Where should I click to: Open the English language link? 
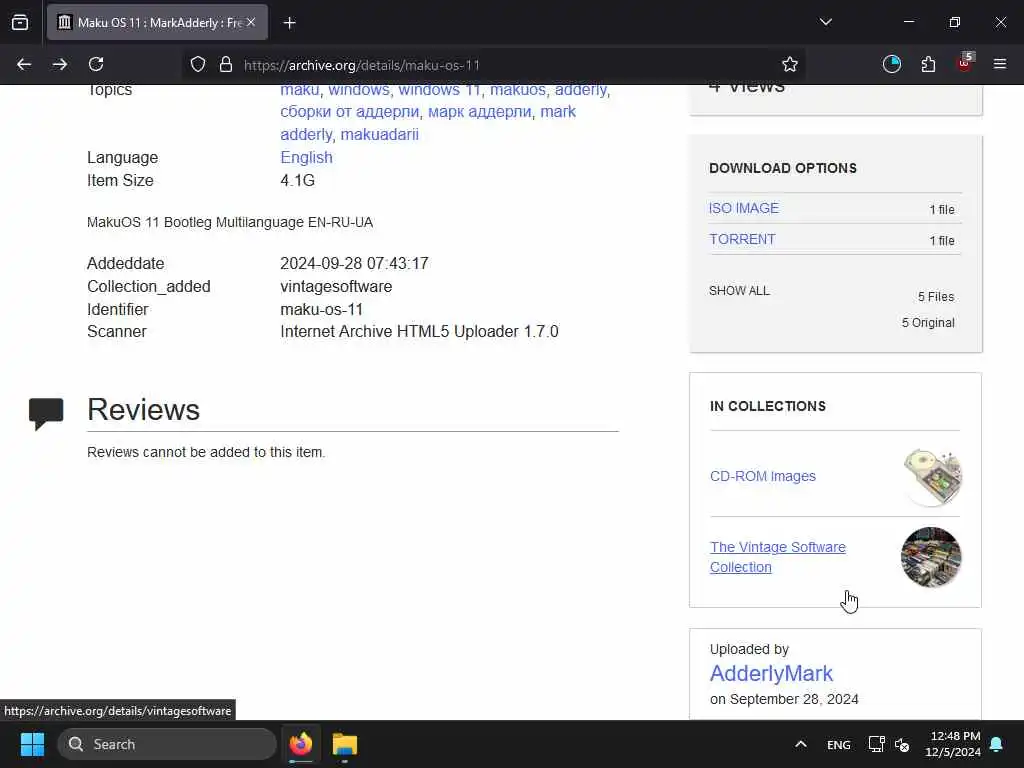[x=306, y=157]
